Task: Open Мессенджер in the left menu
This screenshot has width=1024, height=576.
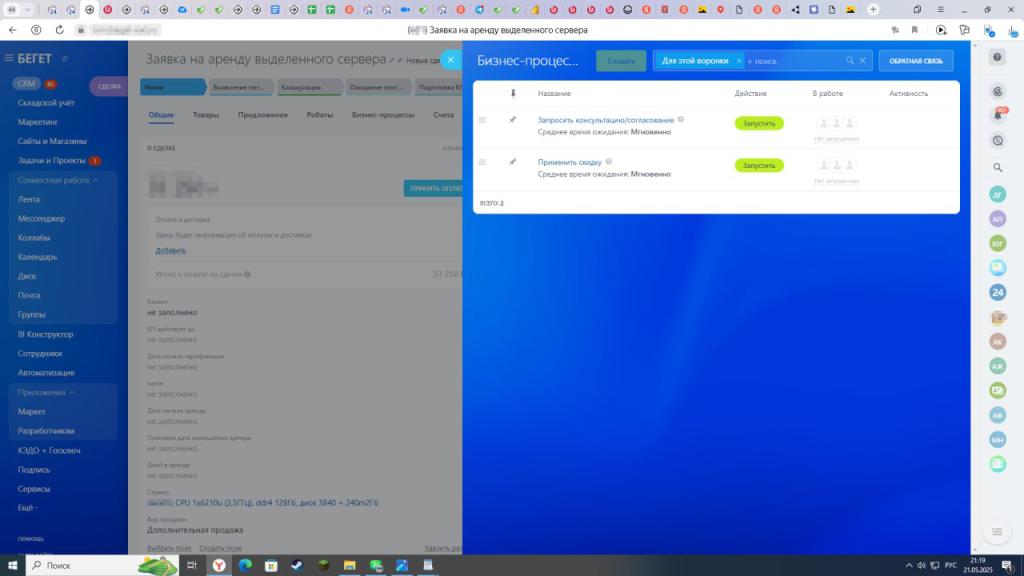Action: [41, 218]
